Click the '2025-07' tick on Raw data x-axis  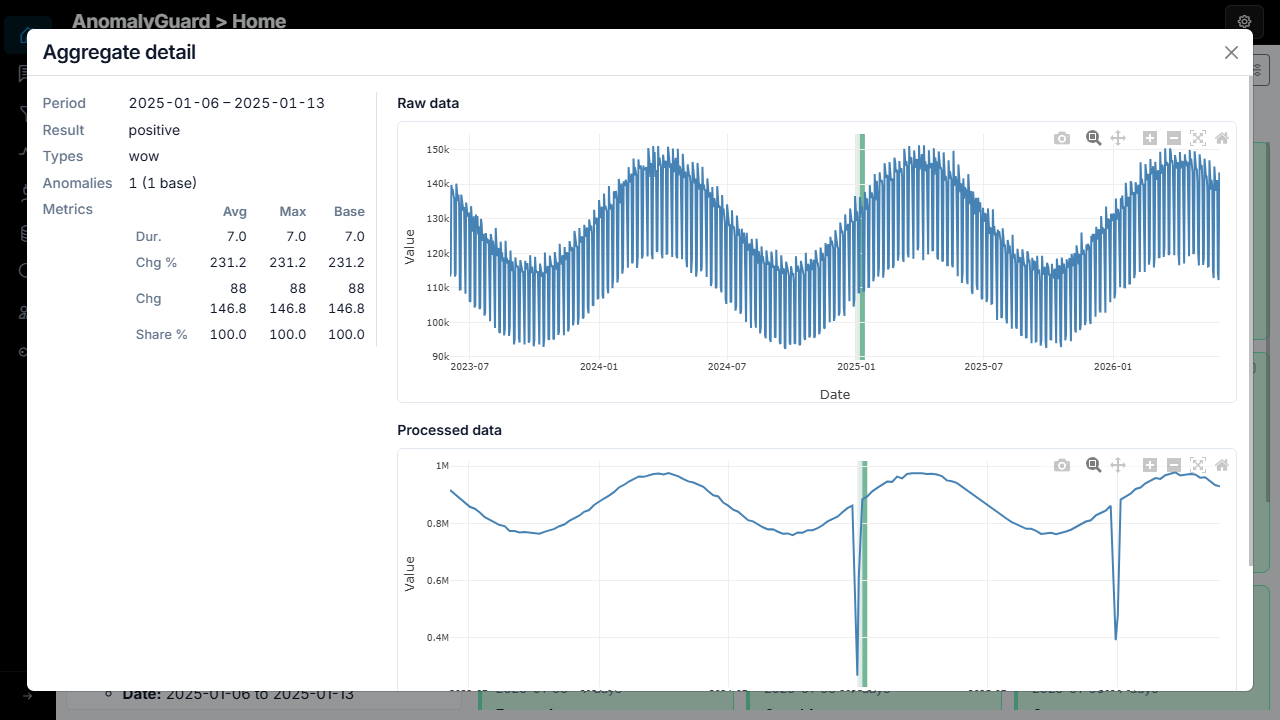[x=983, y=367]
